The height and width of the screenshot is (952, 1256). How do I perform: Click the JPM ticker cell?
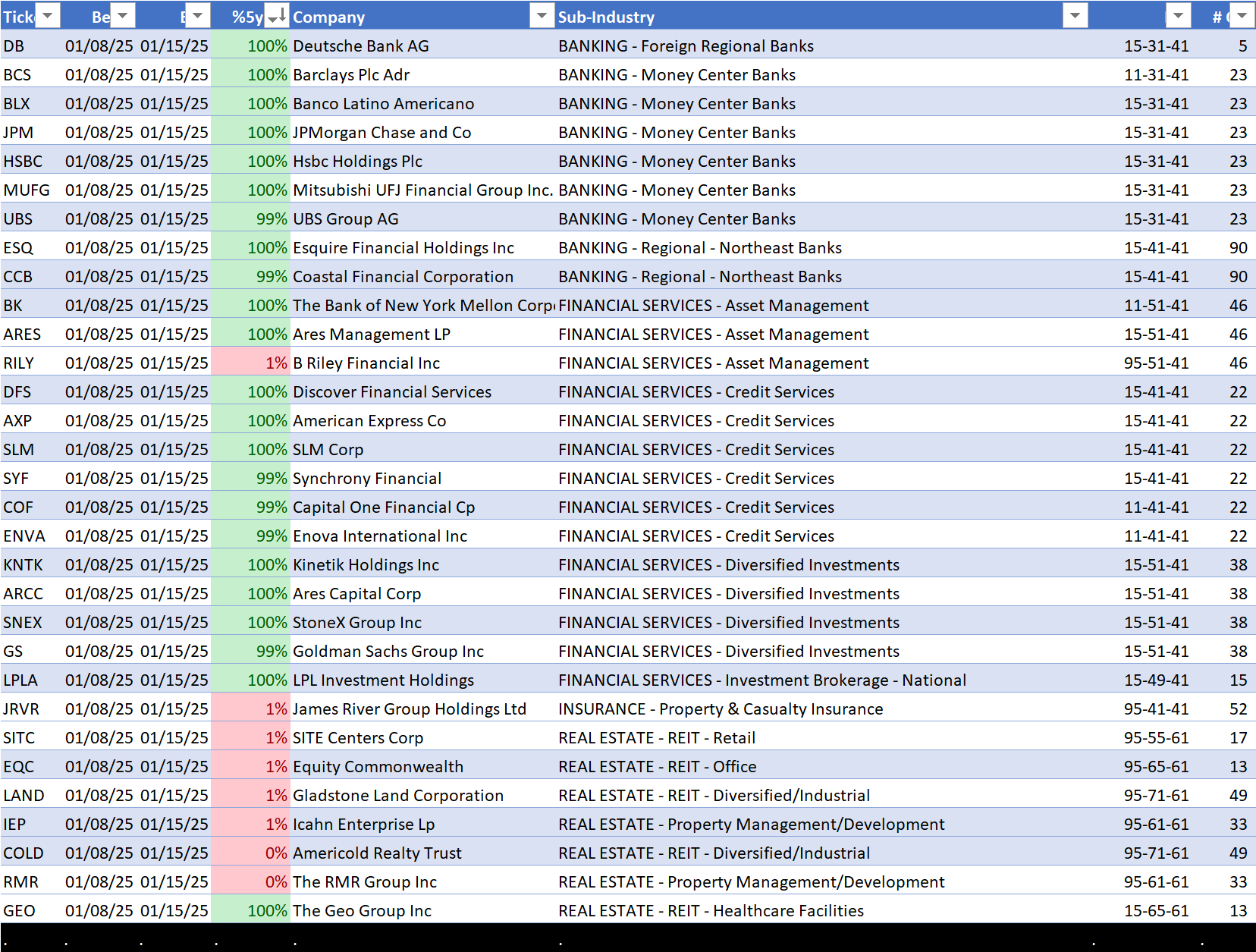point(32,133)
